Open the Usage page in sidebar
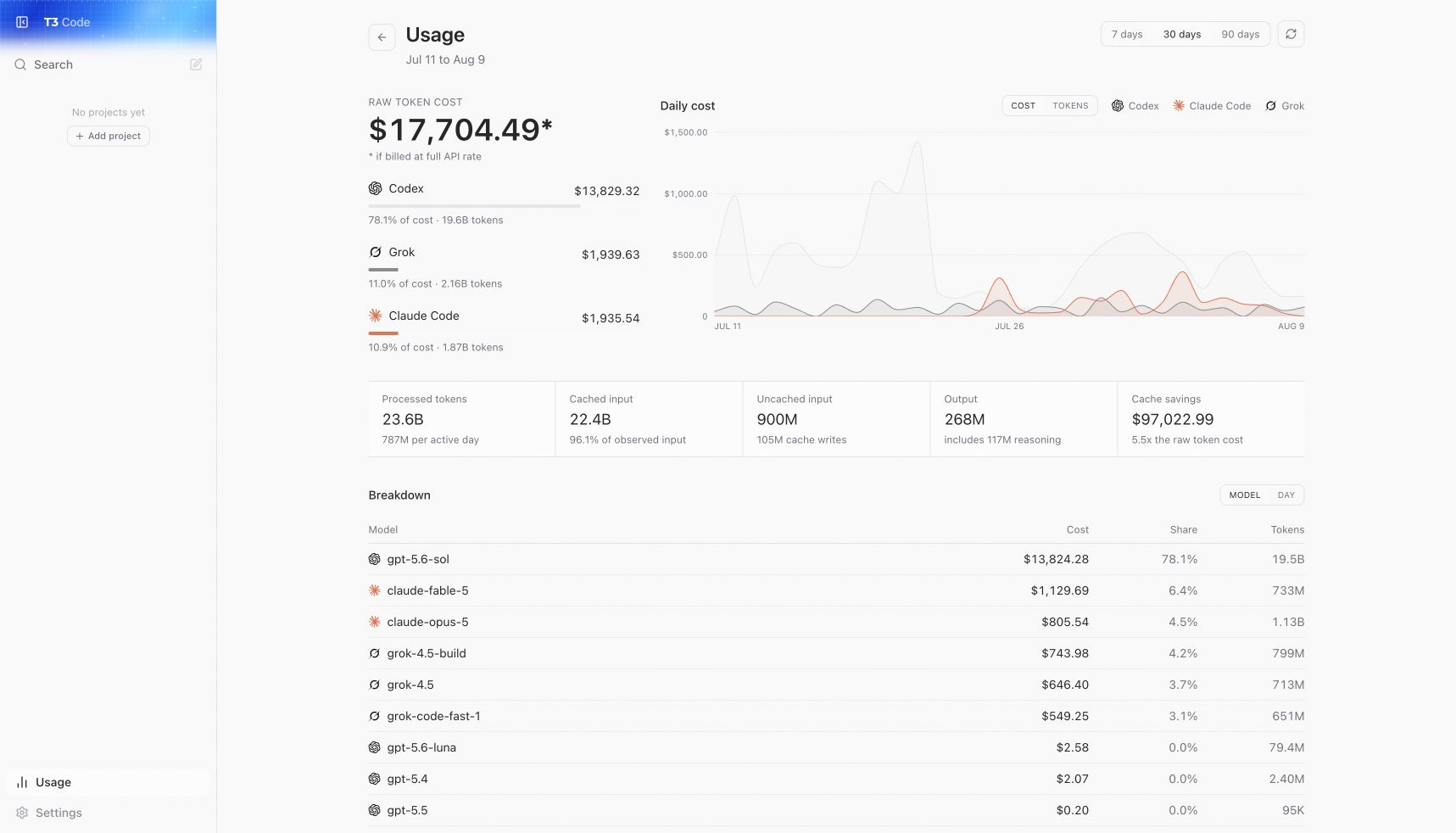 pos(108,782)
